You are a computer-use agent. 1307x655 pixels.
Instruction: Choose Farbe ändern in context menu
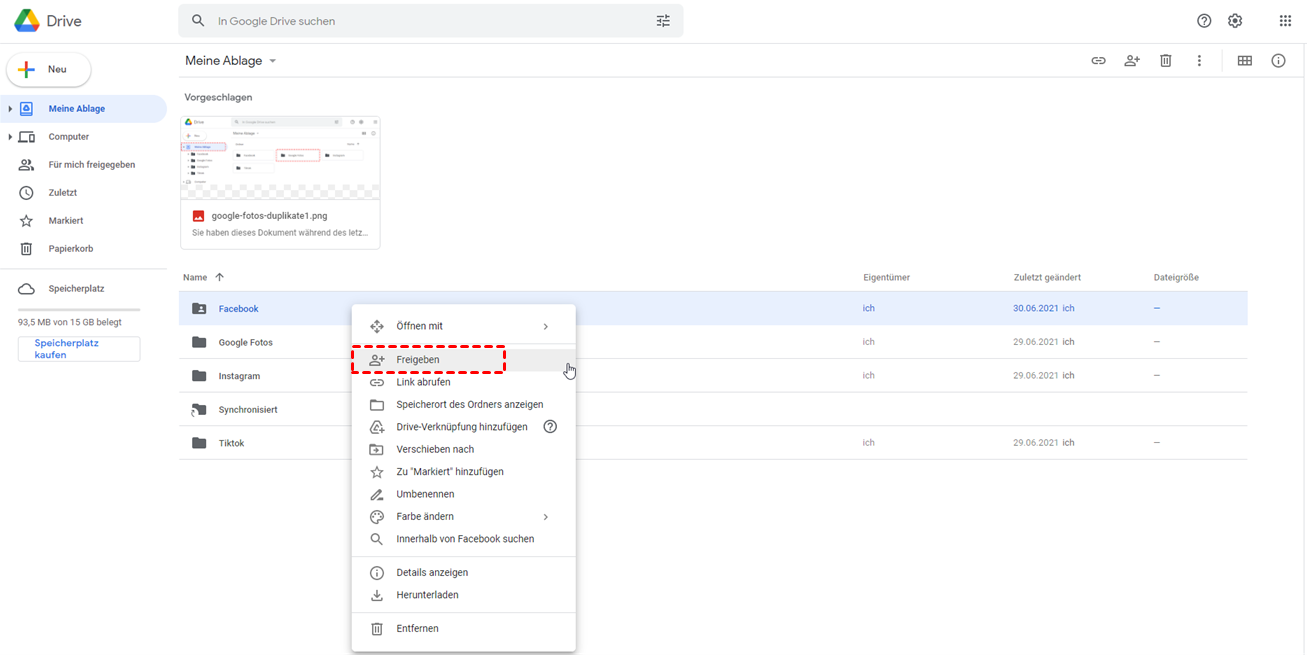[x=425, y=517]
